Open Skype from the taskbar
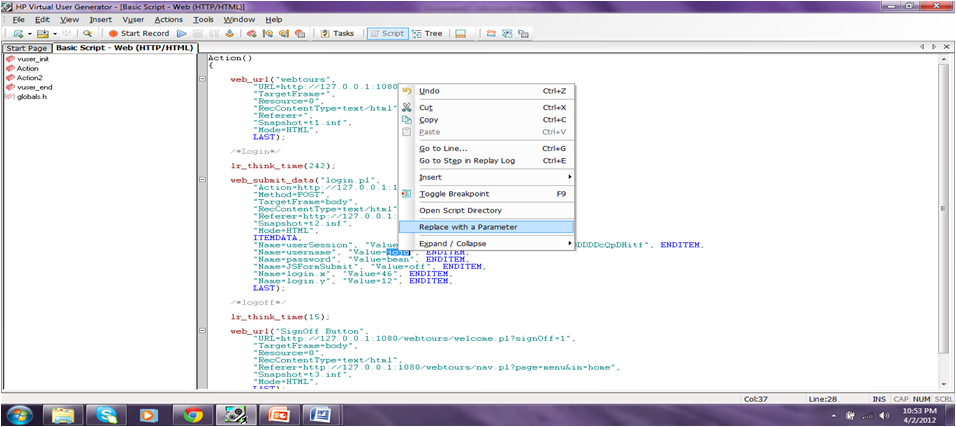 pos(107,415)
